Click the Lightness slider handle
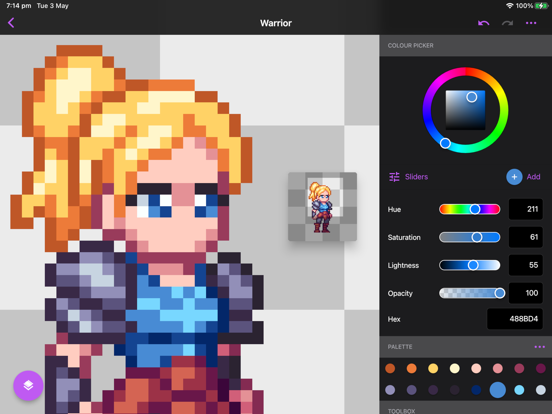This screenshot has height=414, width=552. pyautogui.click(x=473, y=265)
